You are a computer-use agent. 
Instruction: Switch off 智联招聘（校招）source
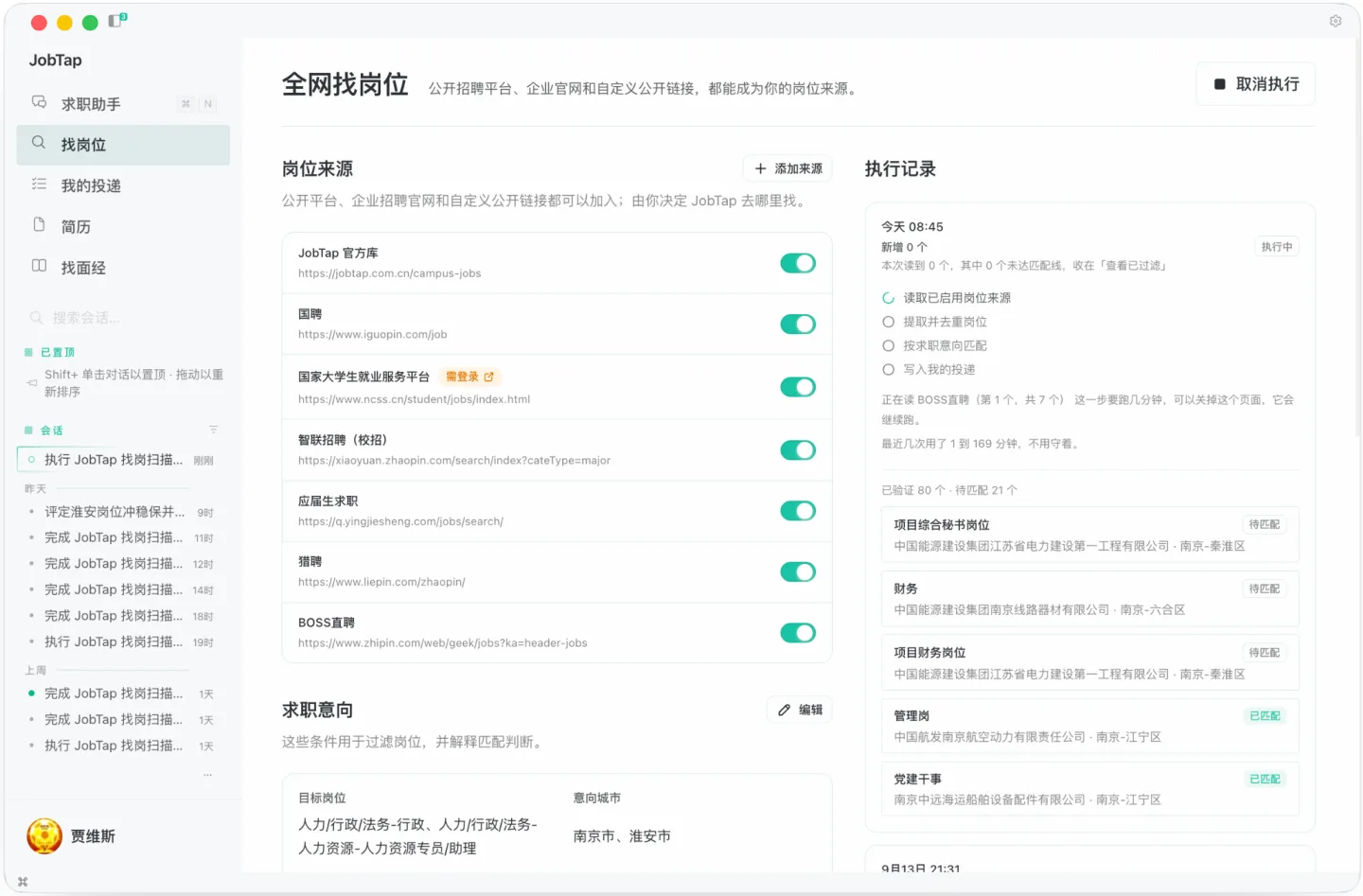(x=798, y=450)
